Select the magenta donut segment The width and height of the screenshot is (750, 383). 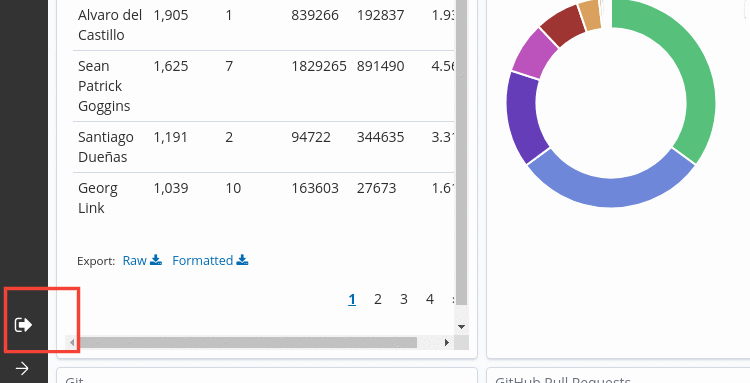point(533,55)
